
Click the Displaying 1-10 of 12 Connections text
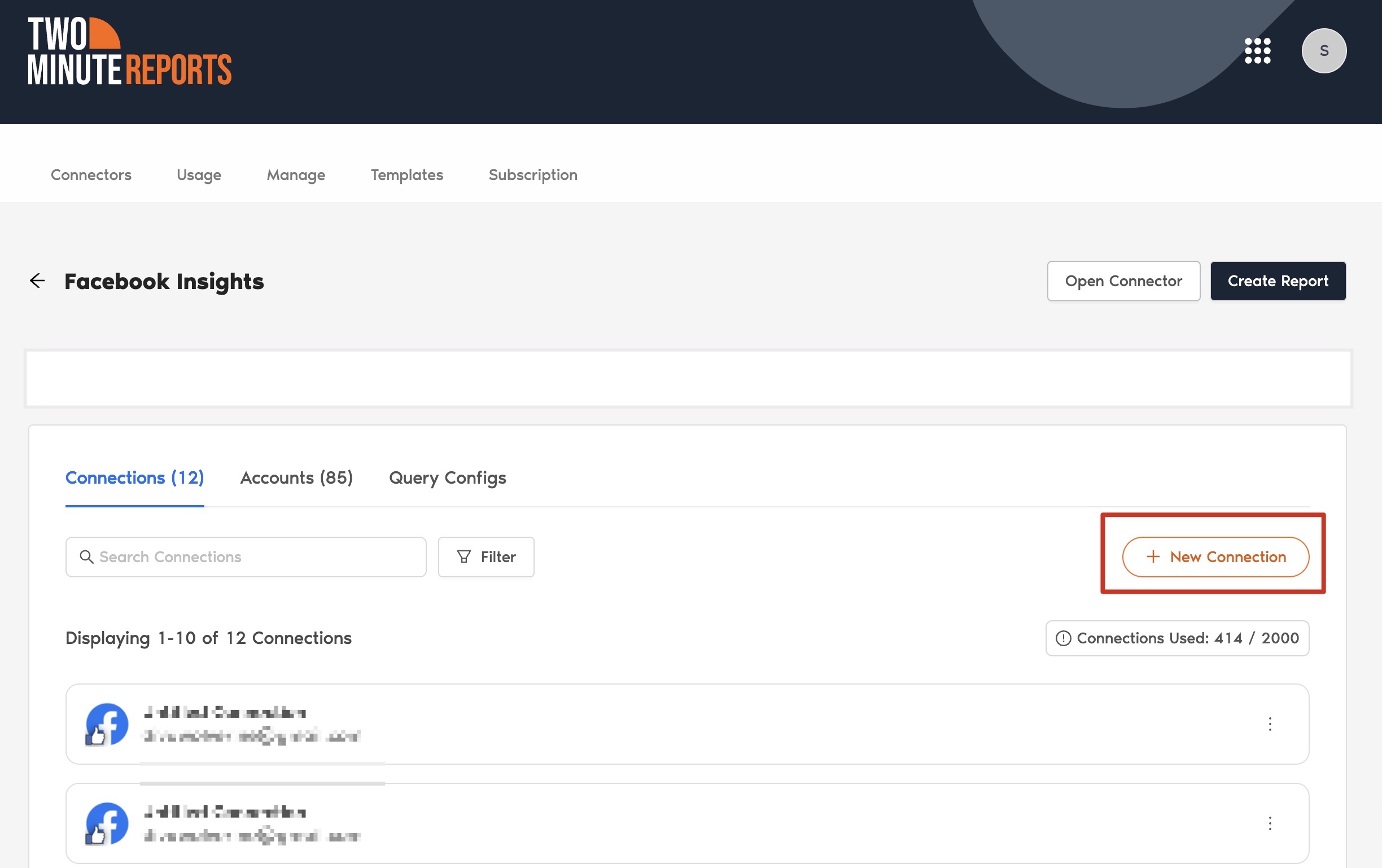(x=208, y=638)
